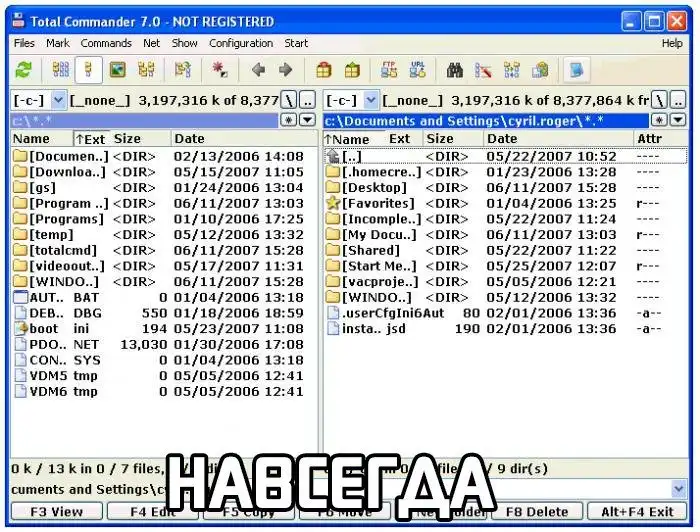700x532 pixels.
Task: Select the [Favorites] folder in right panel
Action: pyautogui.click(x=378, y=203)
